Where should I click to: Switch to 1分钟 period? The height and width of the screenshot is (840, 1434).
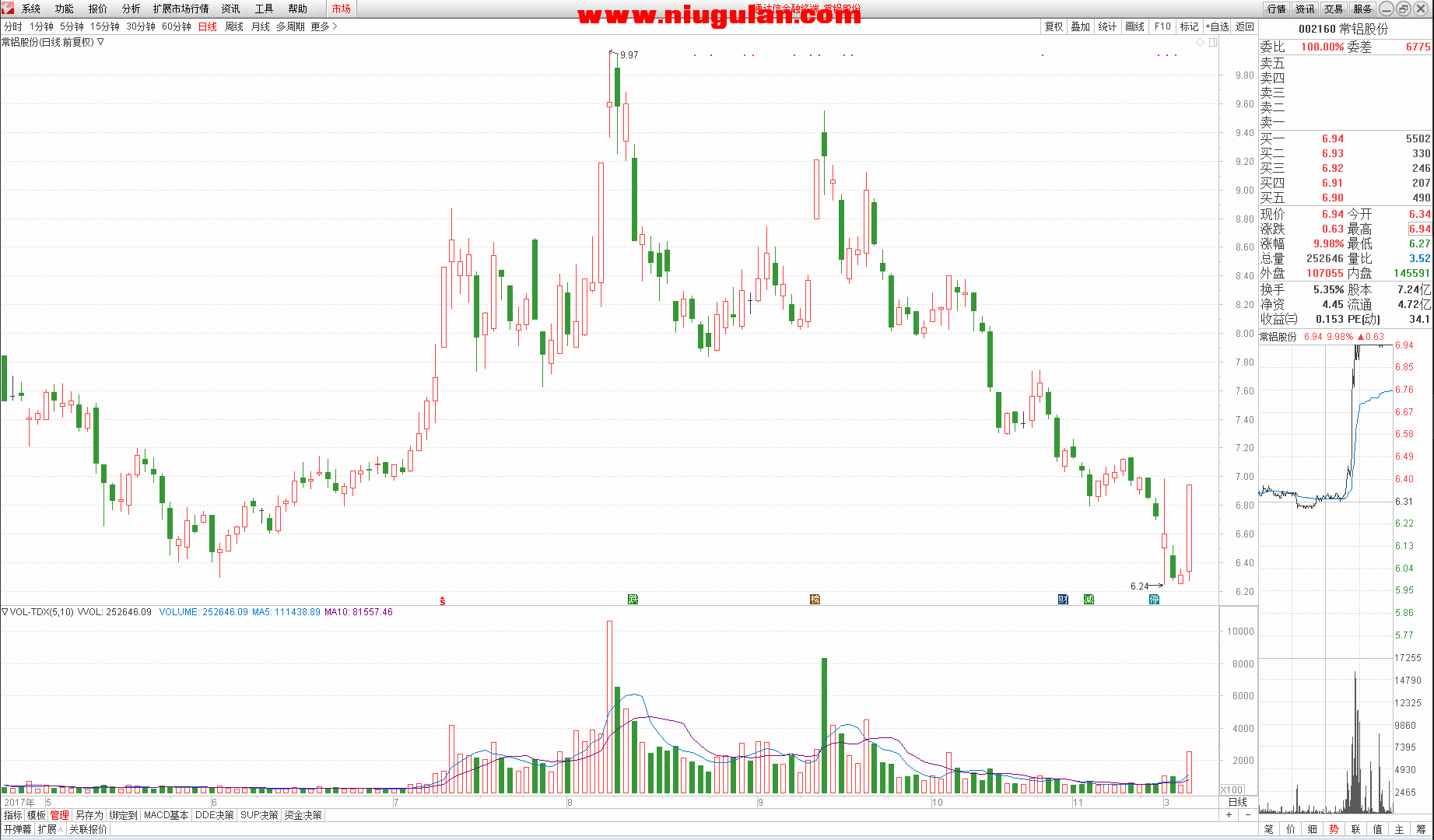[41, 26]
